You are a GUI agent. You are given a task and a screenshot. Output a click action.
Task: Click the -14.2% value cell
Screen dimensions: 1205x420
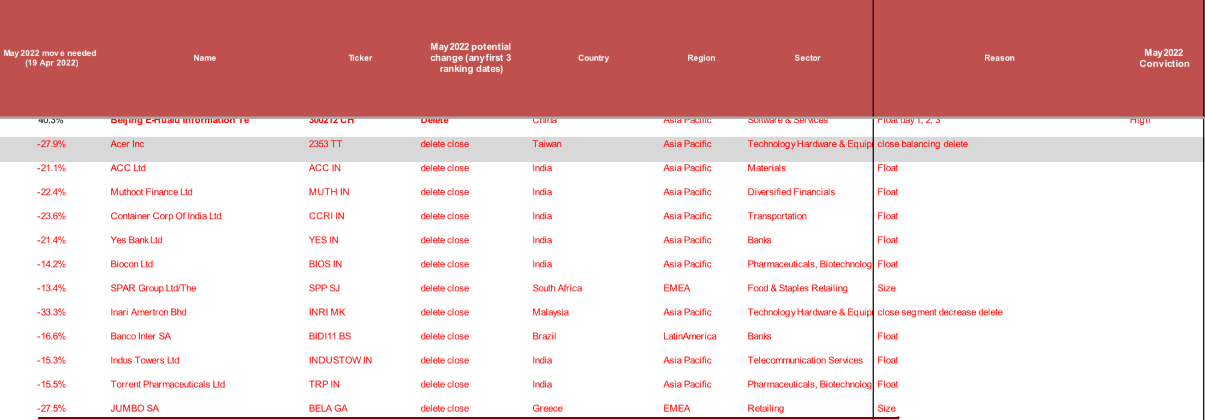(x=51, y=264)
